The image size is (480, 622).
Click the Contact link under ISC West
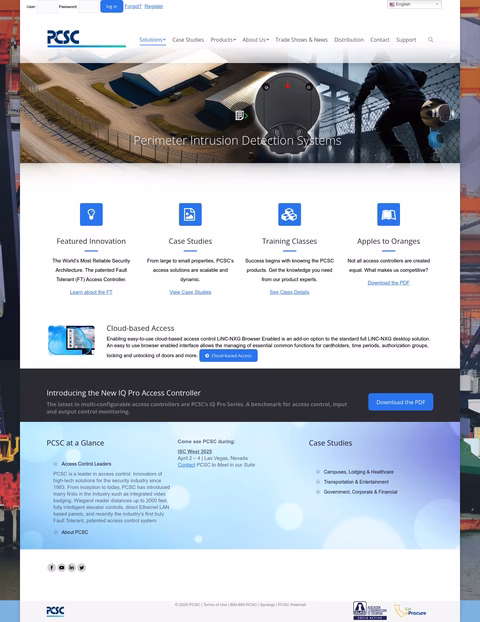point(186,465)
